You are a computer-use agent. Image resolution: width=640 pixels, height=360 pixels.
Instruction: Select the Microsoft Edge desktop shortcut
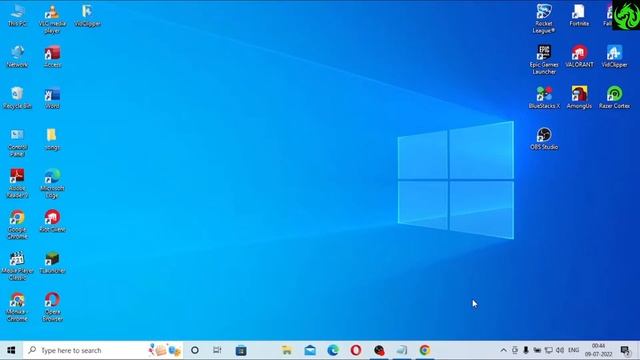[52, 183]
